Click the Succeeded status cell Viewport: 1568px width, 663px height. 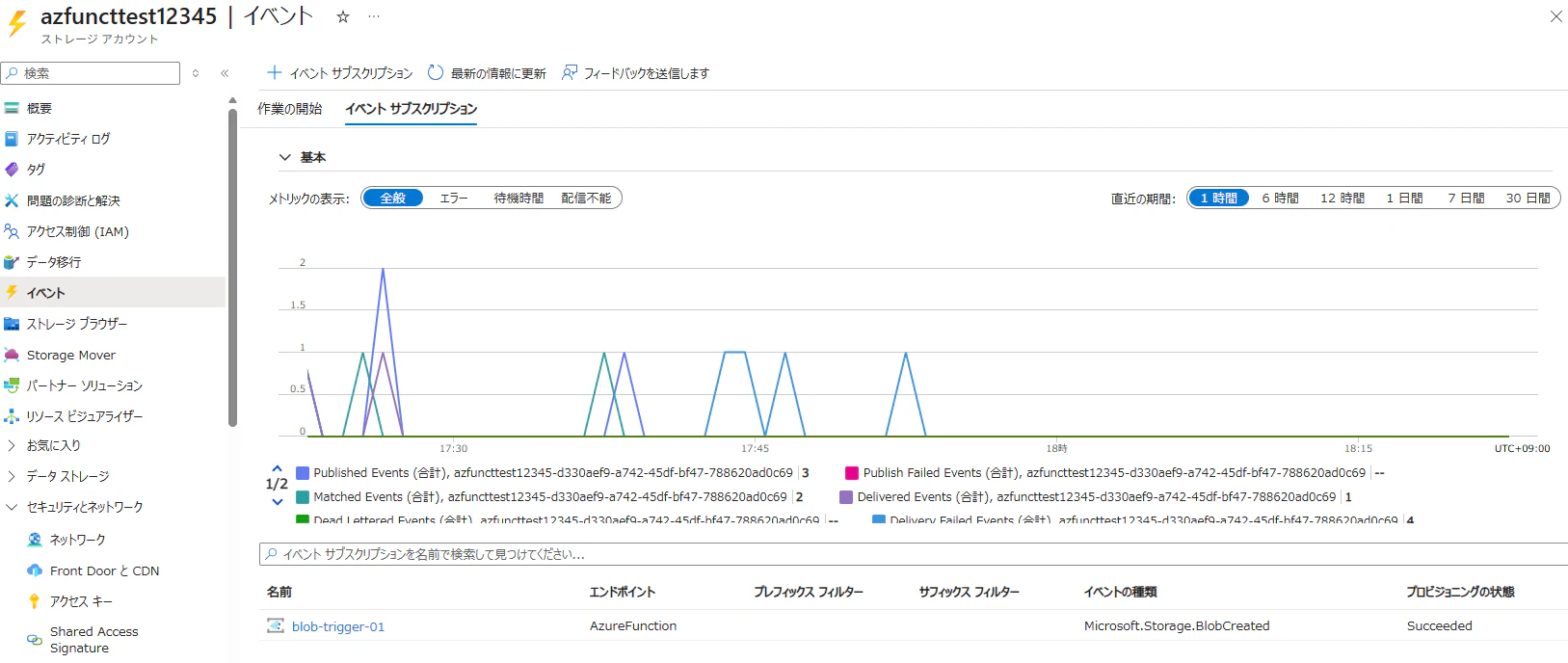point(1440,625)
